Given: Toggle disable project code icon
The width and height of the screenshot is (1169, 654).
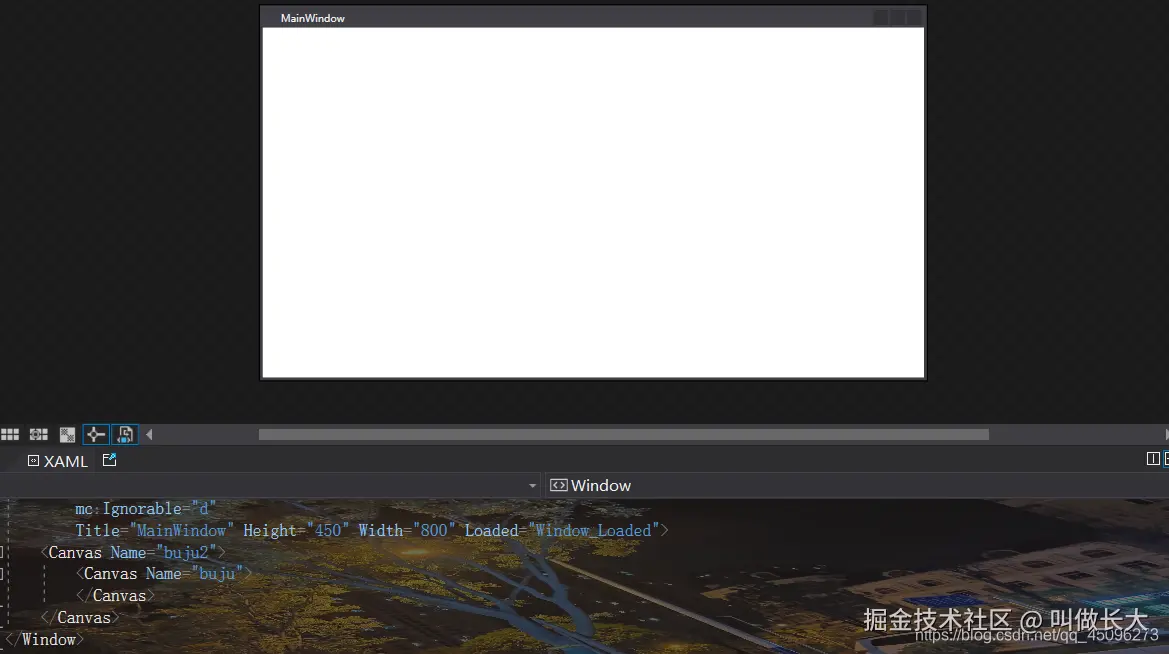Looking at the screenshot, I should [125, 434].
